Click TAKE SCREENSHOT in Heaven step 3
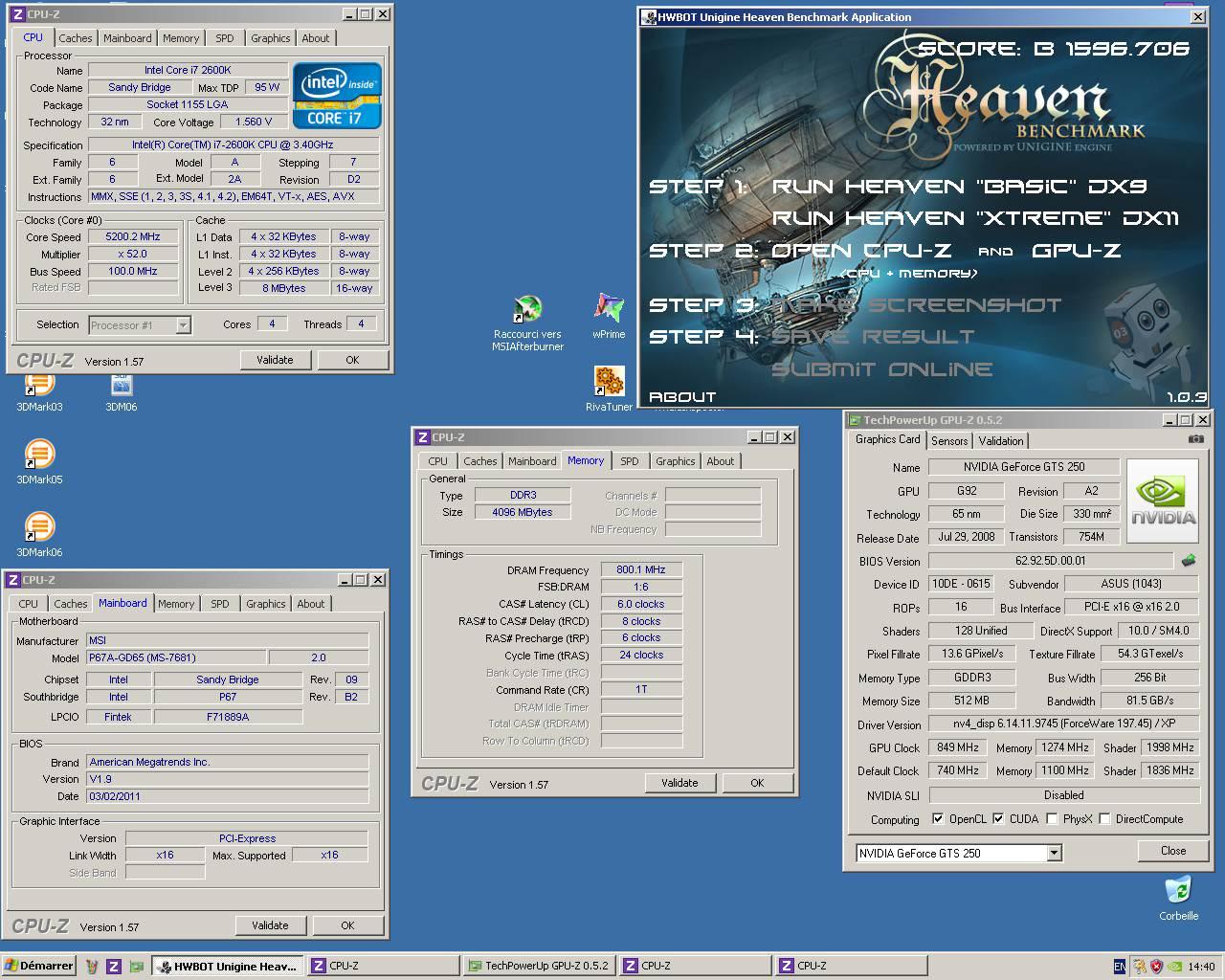 [x=917, y=305]
